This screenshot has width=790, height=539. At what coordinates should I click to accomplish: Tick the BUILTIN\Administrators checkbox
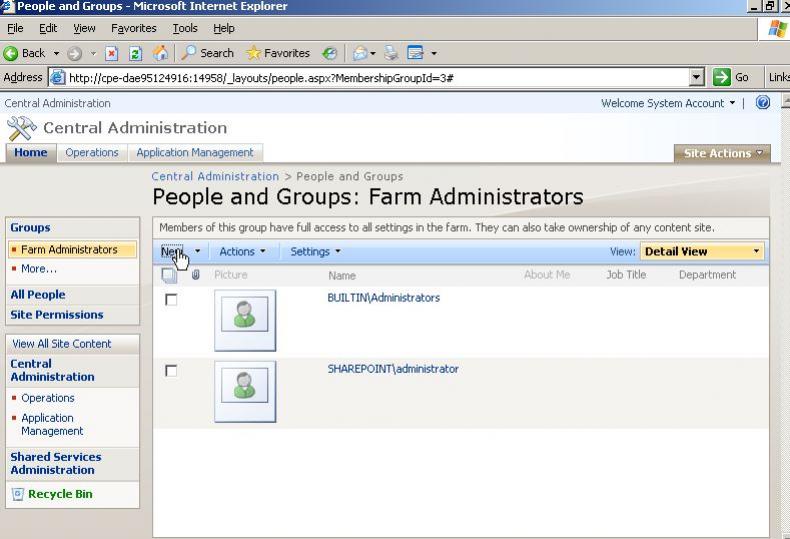tap(171, 300)
